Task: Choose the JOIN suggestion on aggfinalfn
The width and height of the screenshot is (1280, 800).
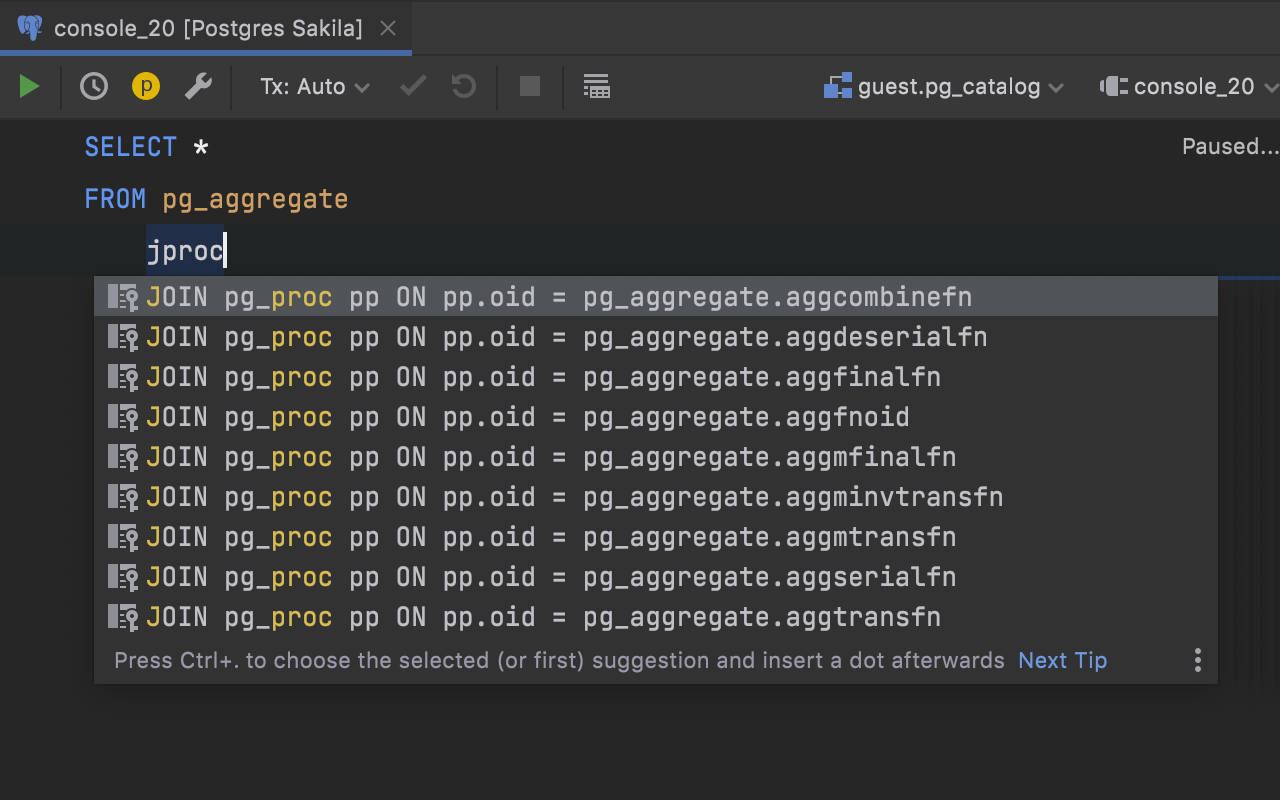Action: pyautogui.click(x=542, y=377)
